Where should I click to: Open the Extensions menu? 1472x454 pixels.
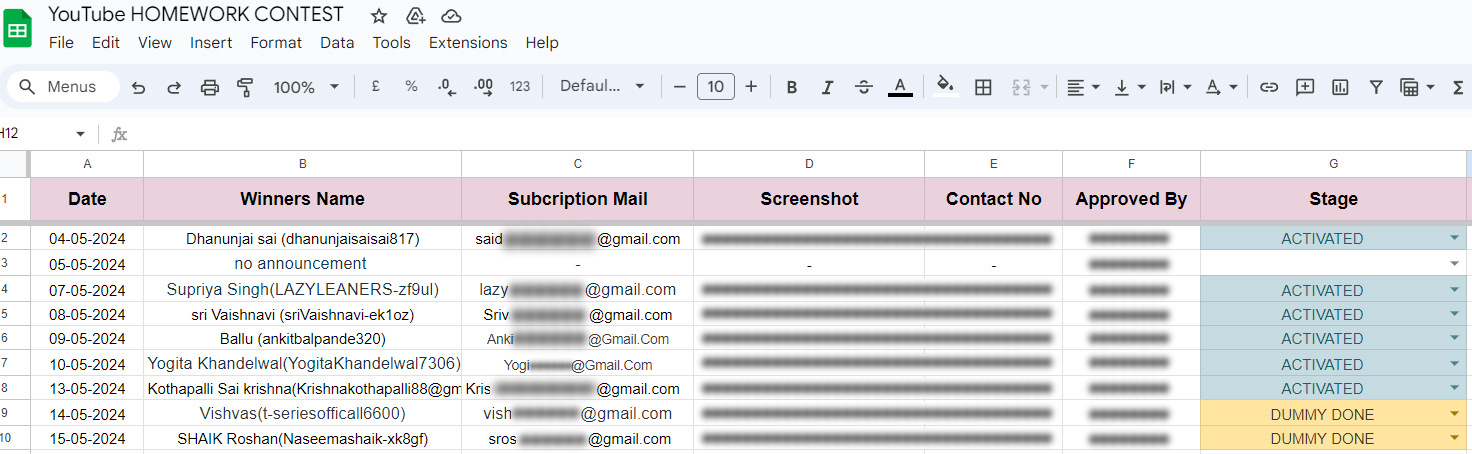pos(468,43)
